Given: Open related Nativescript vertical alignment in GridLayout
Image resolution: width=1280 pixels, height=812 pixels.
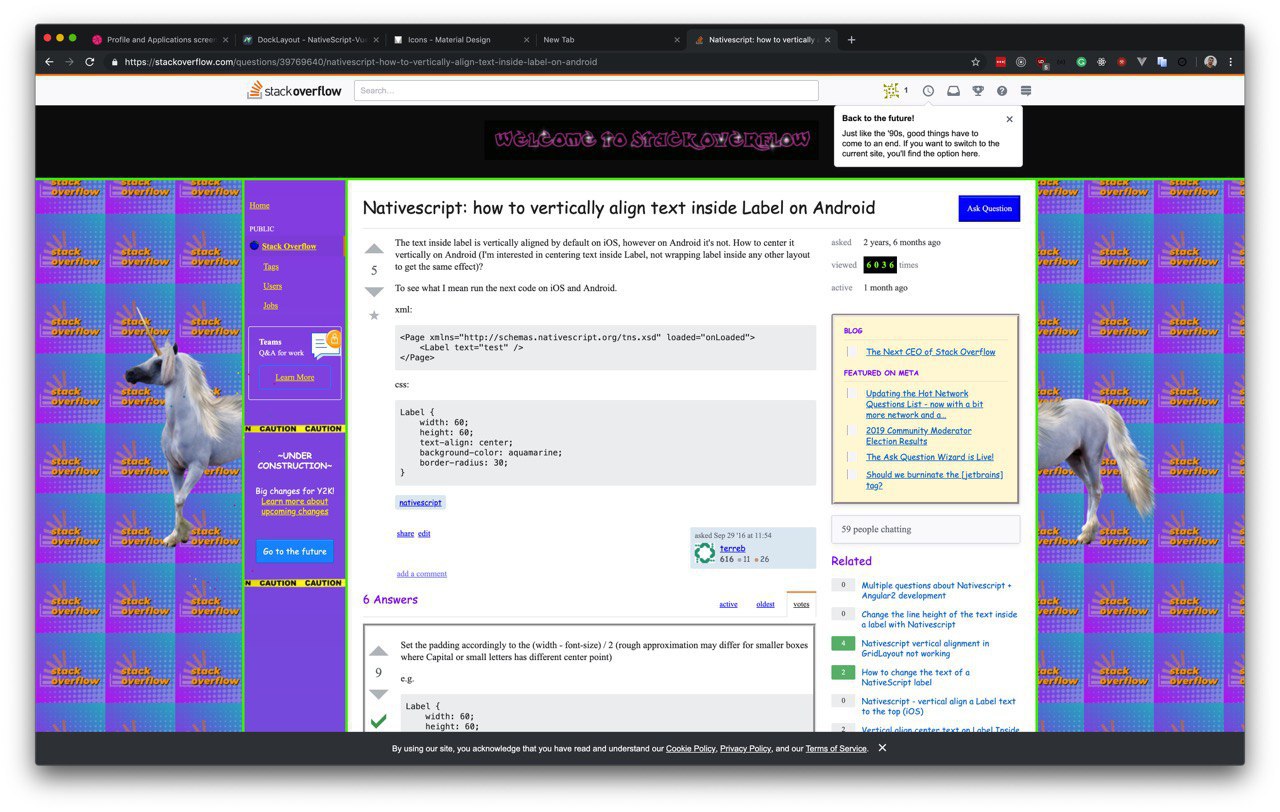Looking at the screenshot, I should [x=925, y=648].
